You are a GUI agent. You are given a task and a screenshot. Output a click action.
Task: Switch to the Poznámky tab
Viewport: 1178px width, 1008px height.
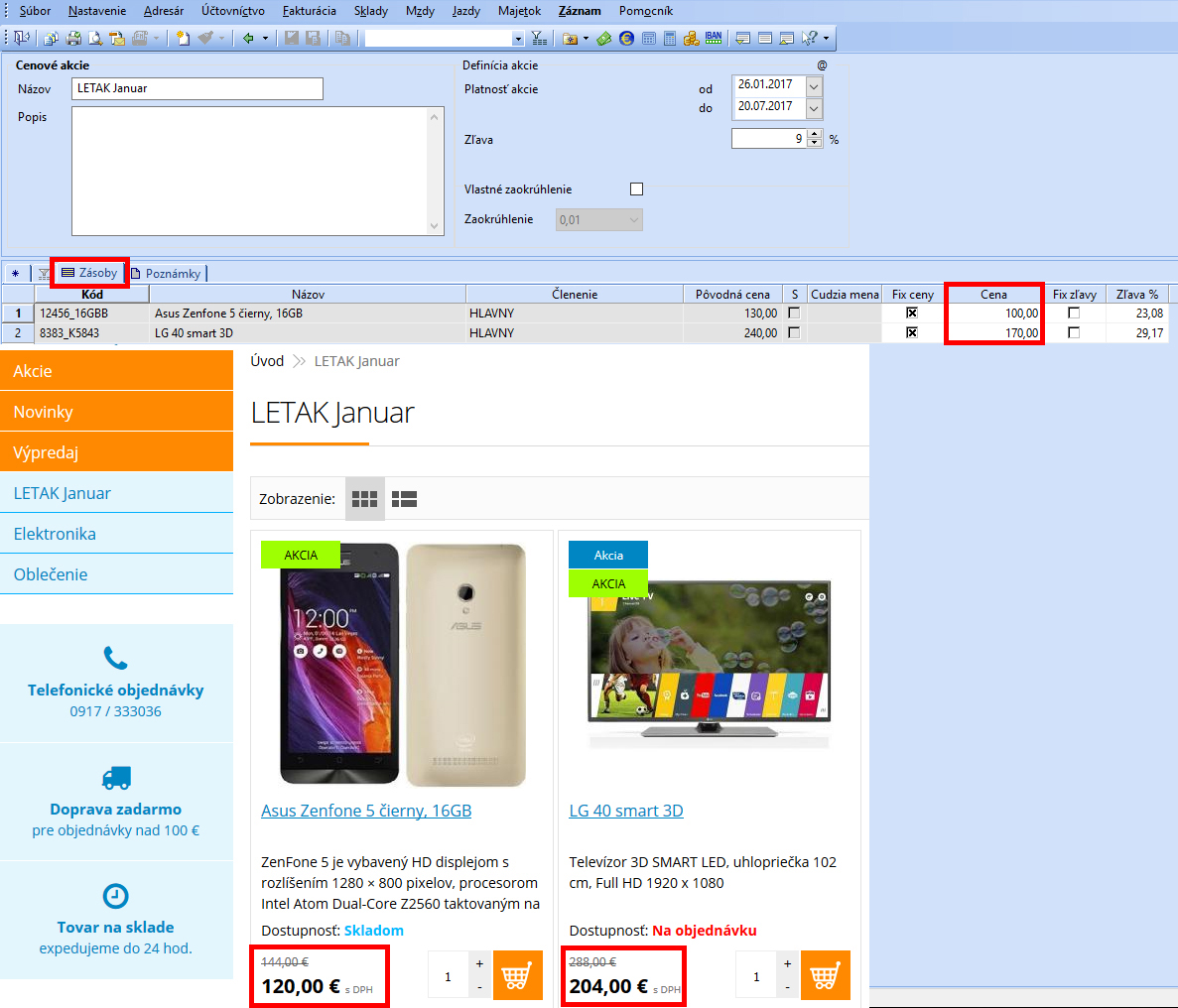[x=167, y=274]
